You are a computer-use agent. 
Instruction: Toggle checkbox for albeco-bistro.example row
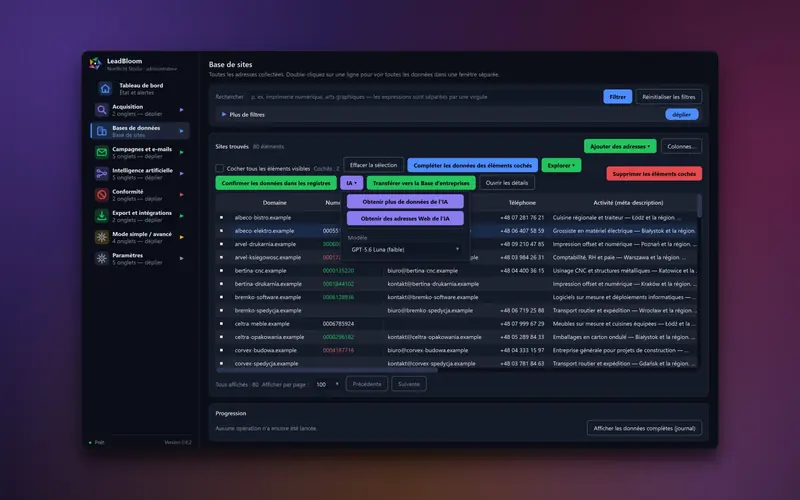pos(221,217)
